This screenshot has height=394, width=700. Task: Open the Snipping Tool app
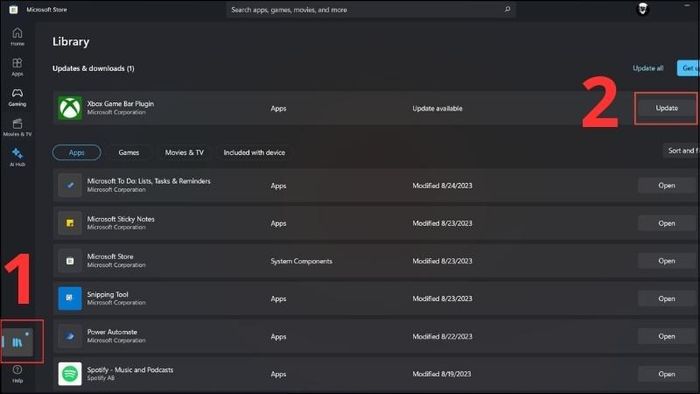tap(666, 299)
